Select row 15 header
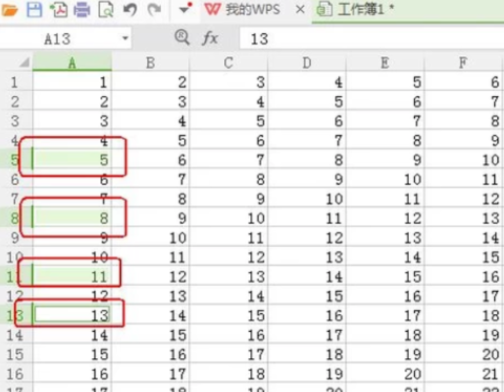This screenshot has width=504, height=392. [15, 354]
